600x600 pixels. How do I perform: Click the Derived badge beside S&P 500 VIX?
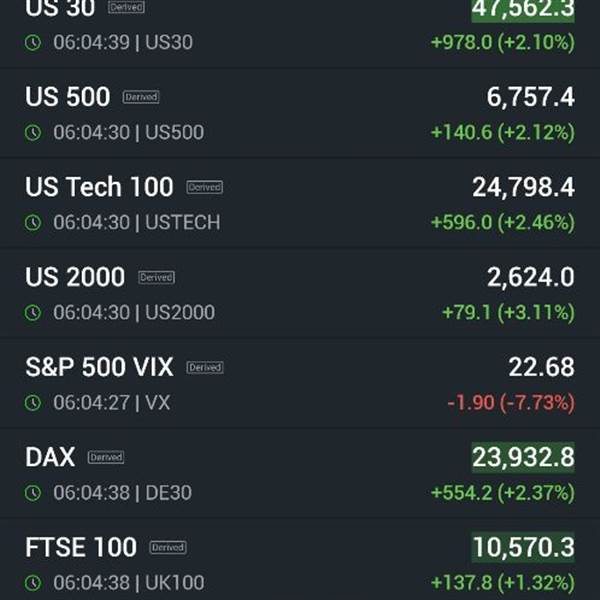(205, 367)
